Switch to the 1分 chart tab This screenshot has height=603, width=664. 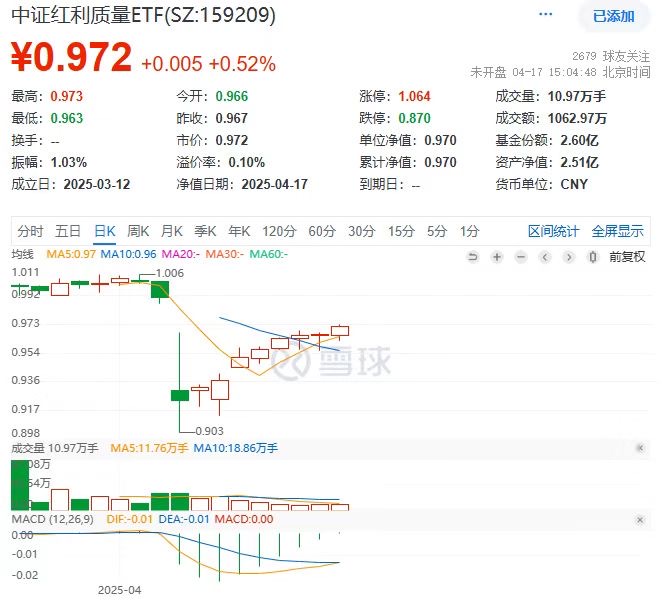tap(469, 231)
